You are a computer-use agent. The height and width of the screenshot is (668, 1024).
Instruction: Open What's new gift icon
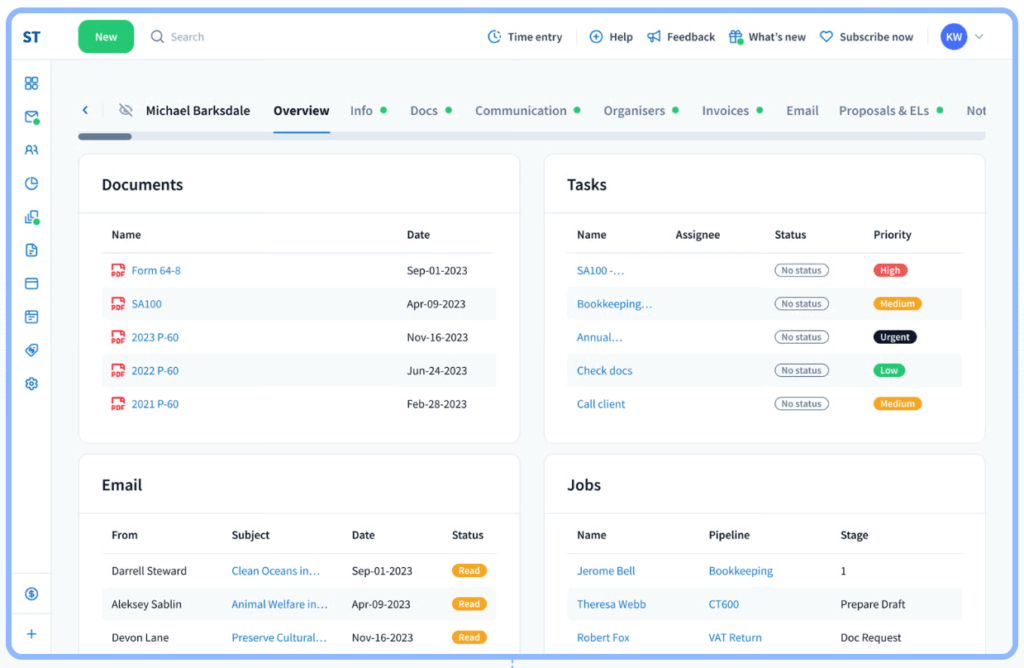click(736, 37)
